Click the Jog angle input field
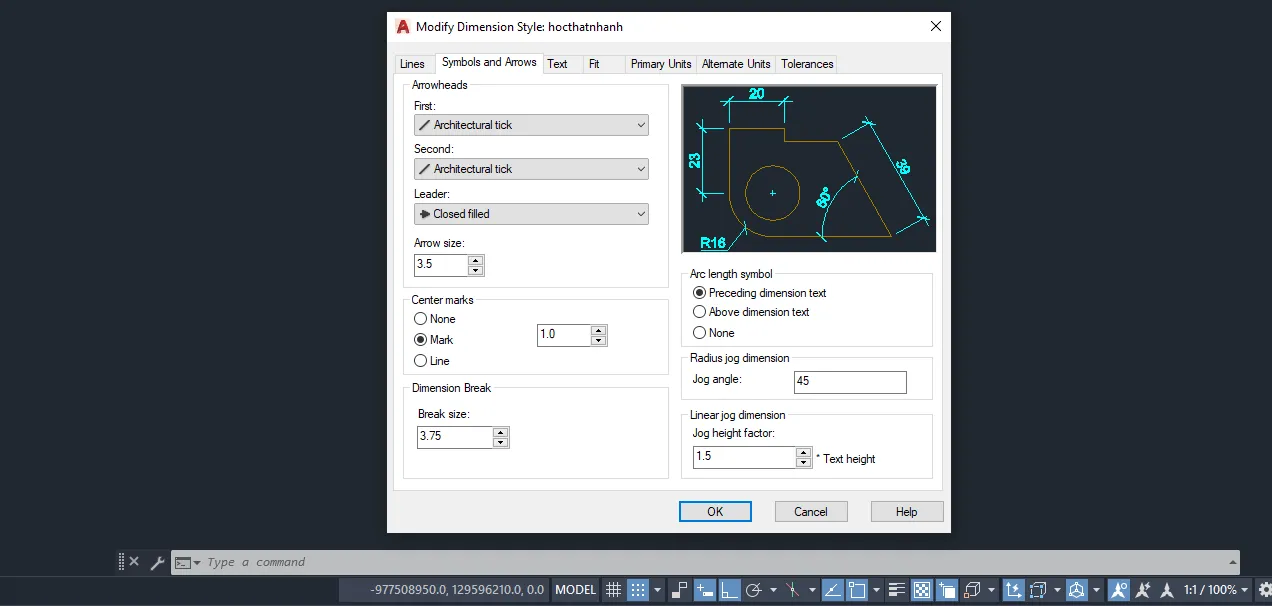The image size is (1272, 606). [x=850, y=382]
